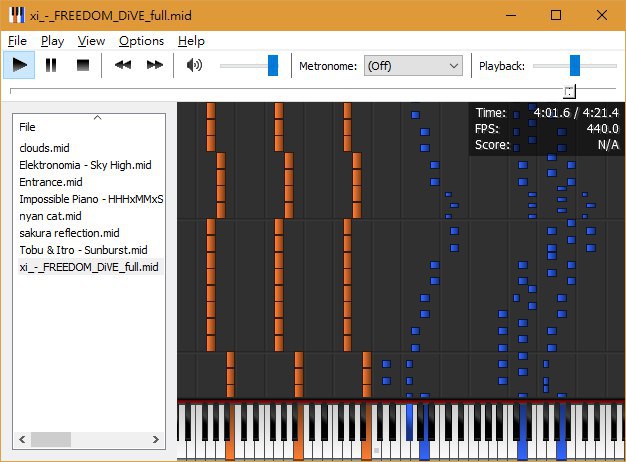
Task: Select nyan cat.mid in file list
Action: click(50, 216)
